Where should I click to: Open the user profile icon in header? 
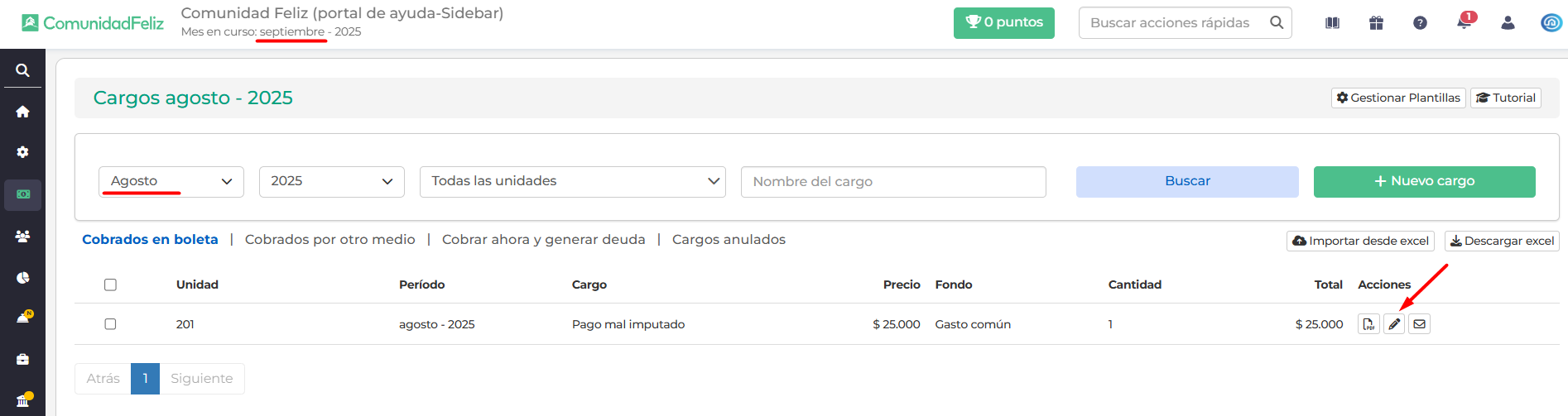point(1508,23)
